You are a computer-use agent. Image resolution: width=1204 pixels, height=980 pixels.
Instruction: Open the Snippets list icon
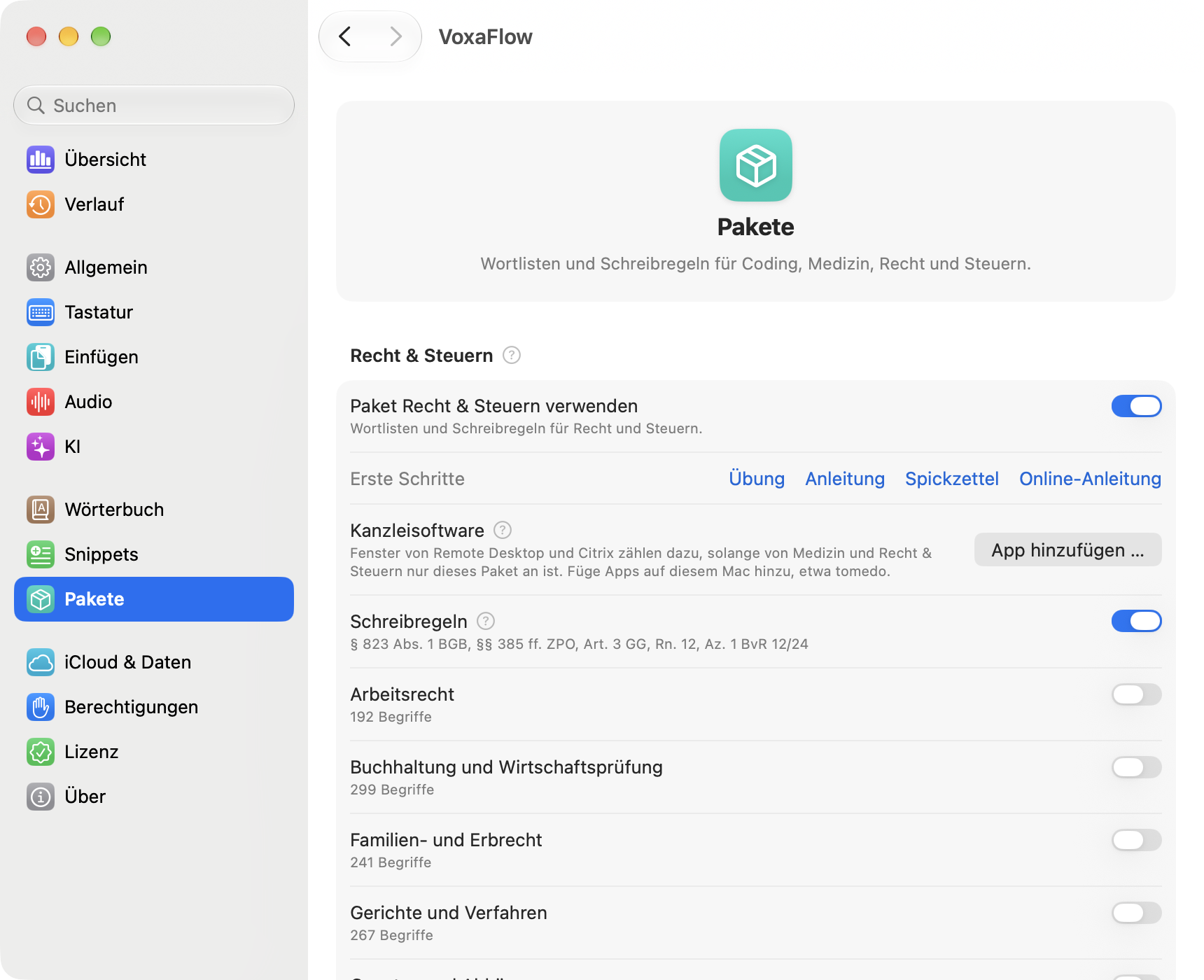pos(41,554)
